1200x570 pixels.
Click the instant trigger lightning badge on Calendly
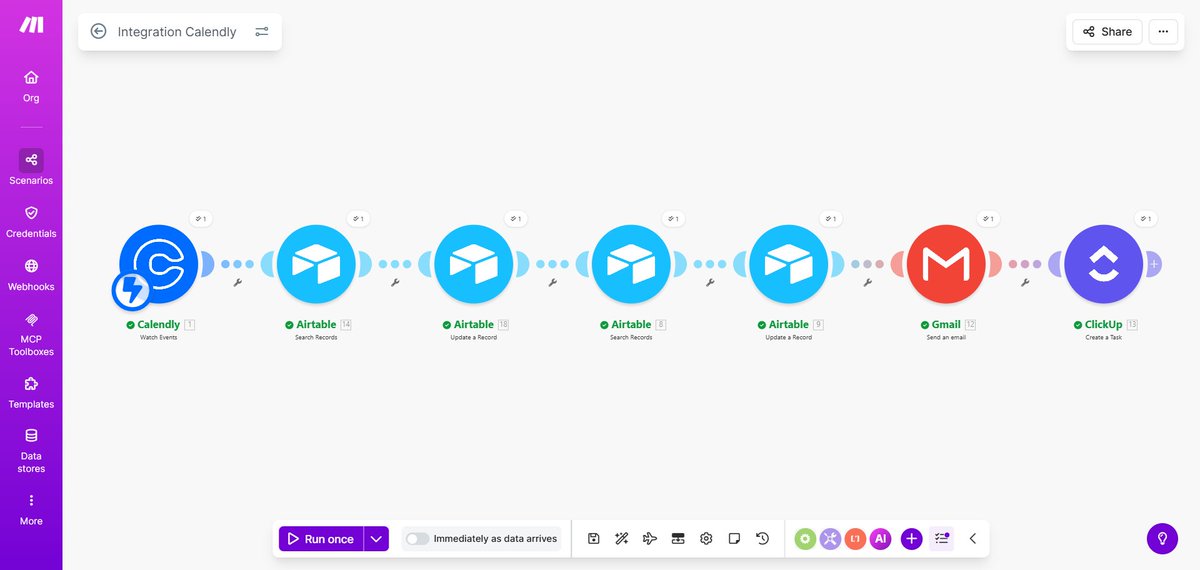[131, 290]
